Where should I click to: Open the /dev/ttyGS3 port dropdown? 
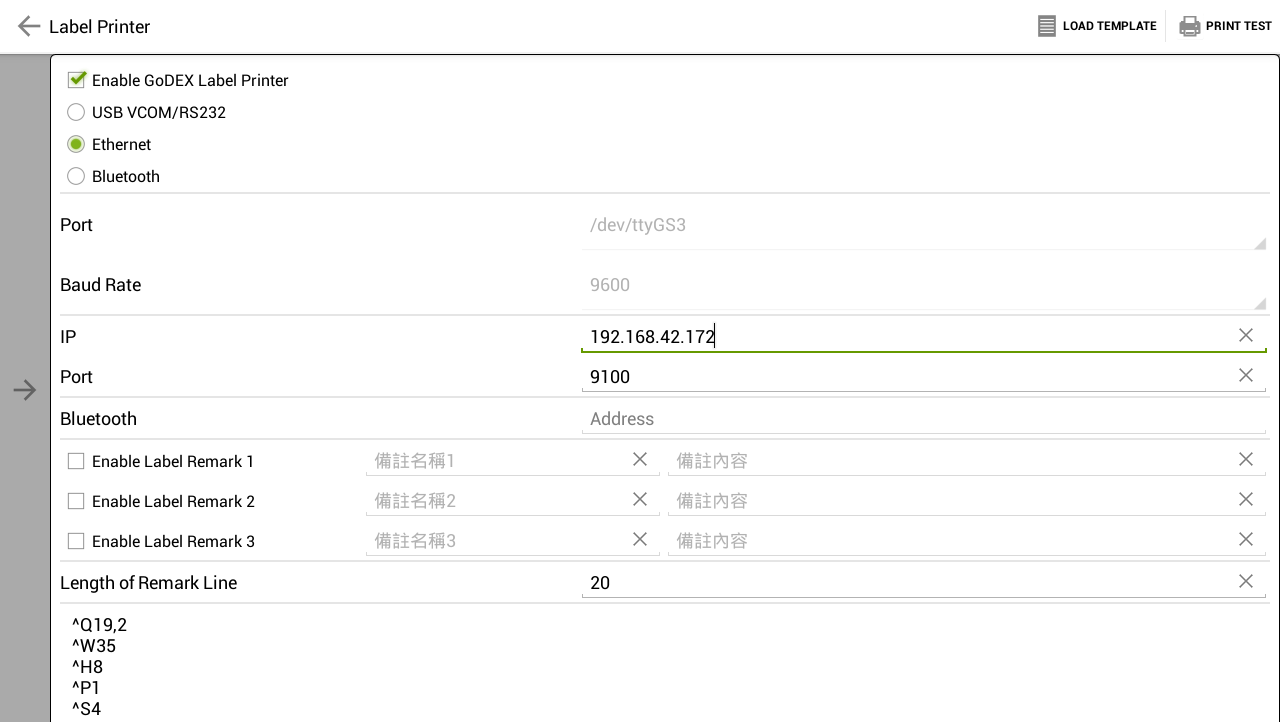pos(924,226)
